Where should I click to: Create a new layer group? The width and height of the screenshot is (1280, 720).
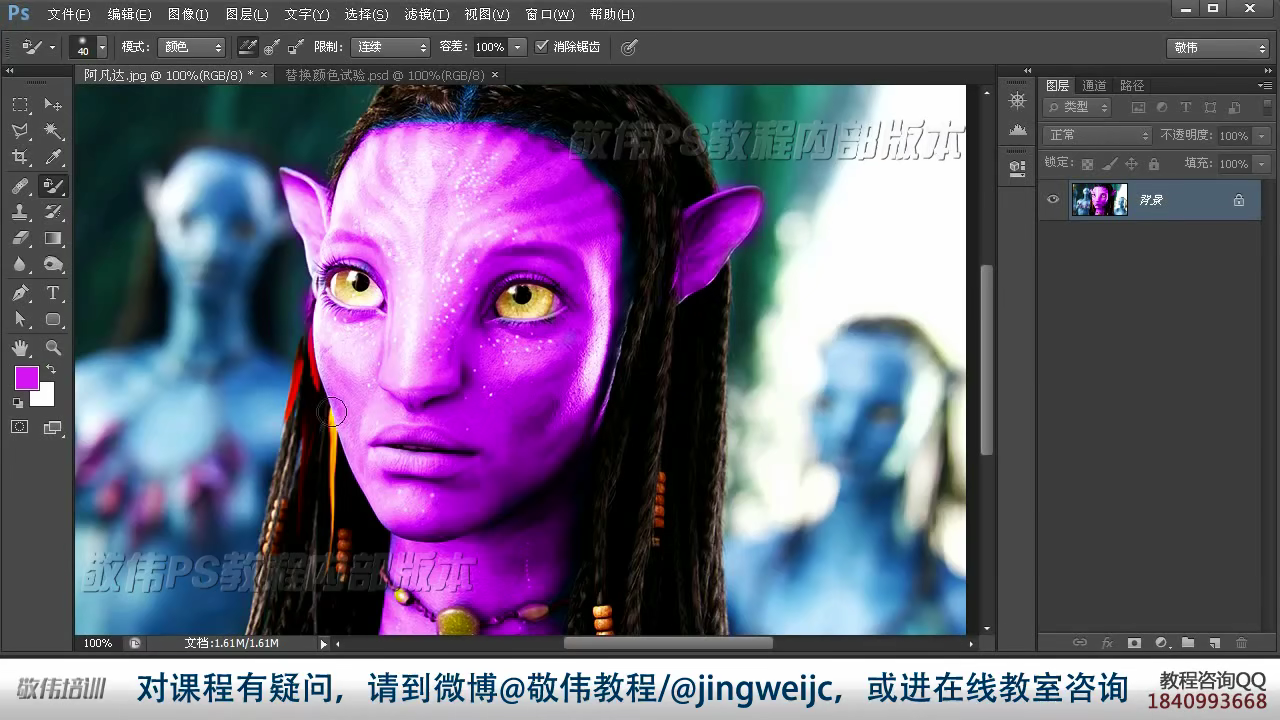[x=1188, y=643]
